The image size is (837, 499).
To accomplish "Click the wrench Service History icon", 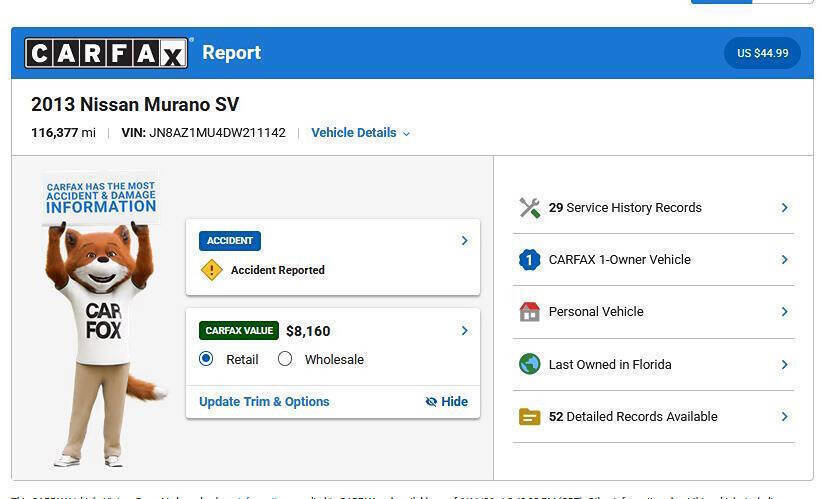I will coord(530,208).
